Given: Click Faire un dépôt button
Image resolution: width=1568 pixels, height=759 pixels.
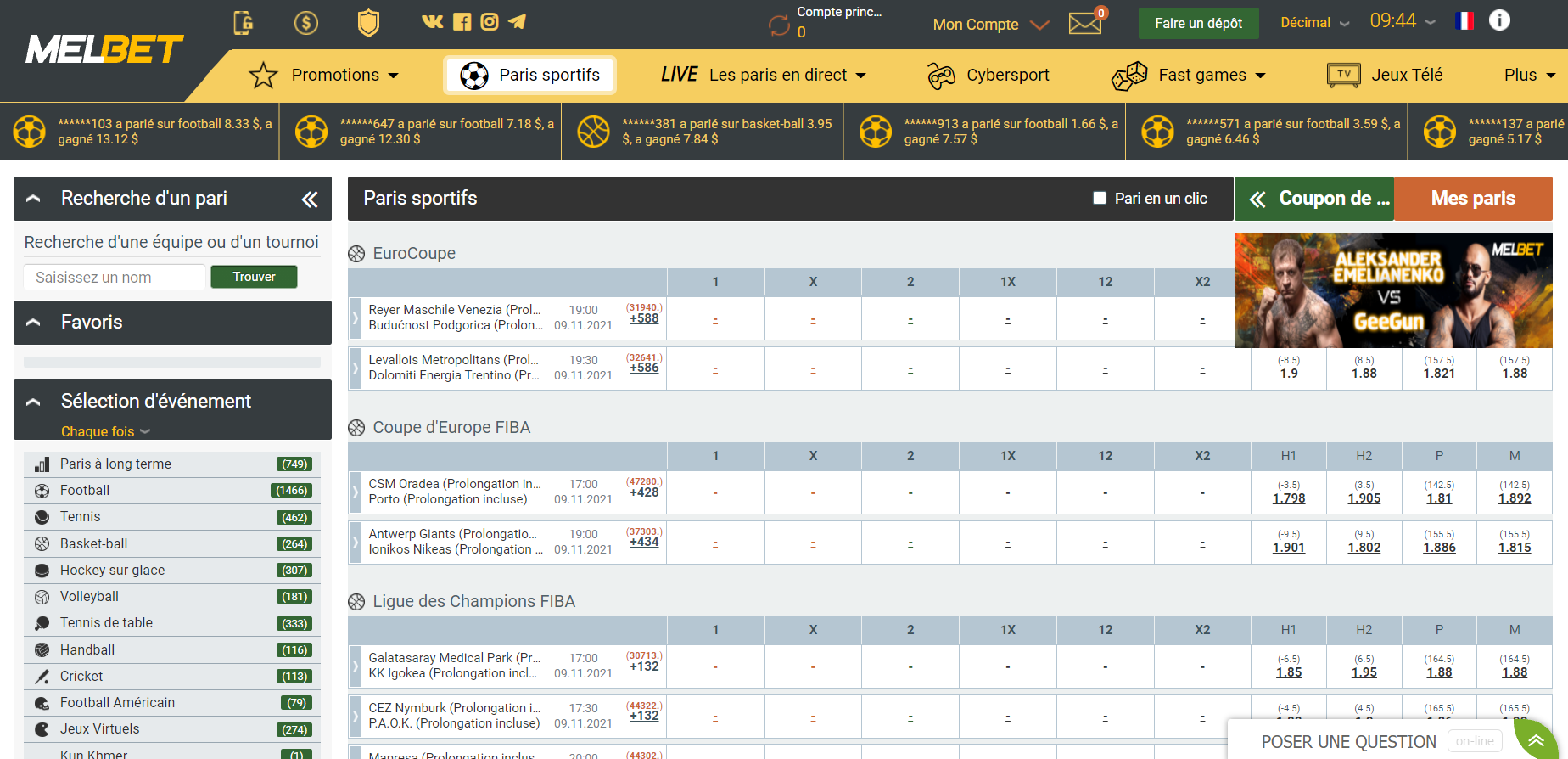Looking at the screenshot, I should tap(1198, 24).
